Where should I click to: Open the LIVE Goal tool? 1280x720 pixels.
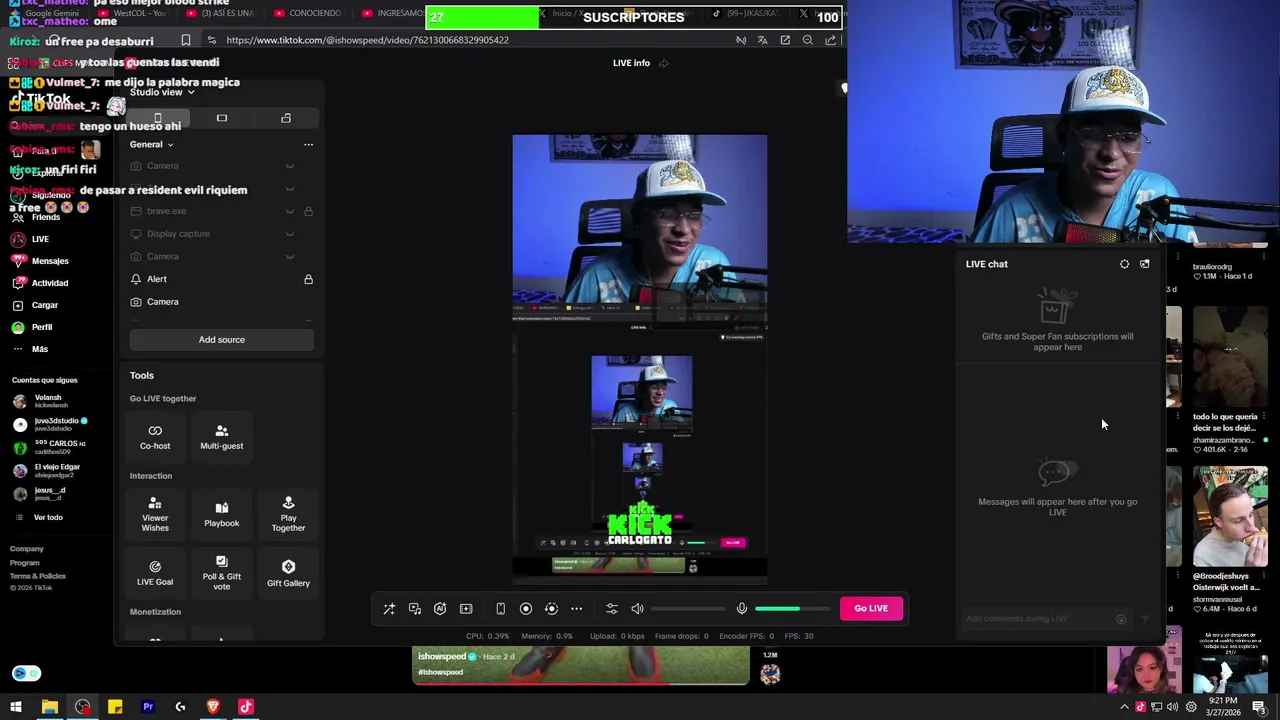coord(155,572)
